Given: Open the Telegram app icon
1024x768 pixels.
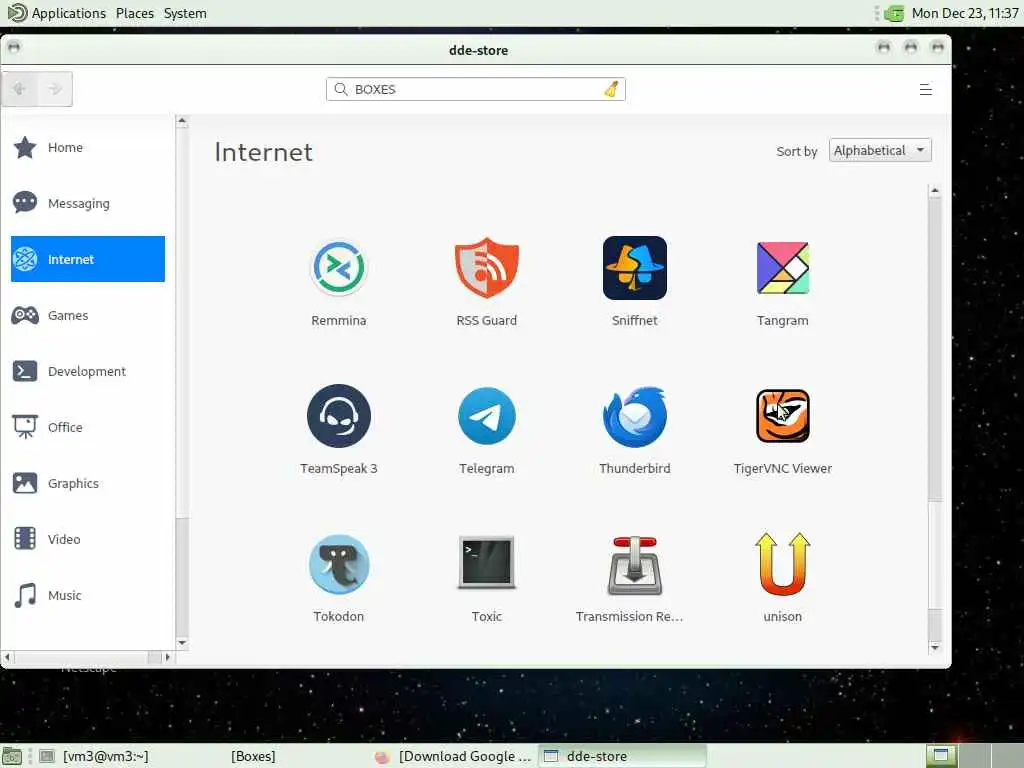Looking at the screenshot, I should pyautogui.click(x=487, y=416).
